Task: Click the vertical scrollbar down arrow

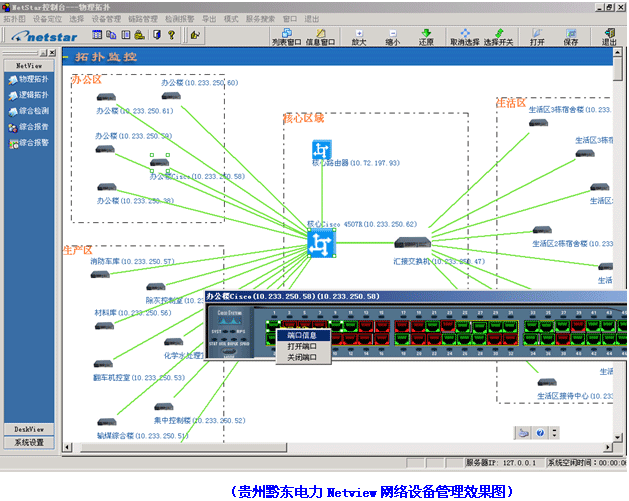Action: pyautogui.click(x=617, y=437)
